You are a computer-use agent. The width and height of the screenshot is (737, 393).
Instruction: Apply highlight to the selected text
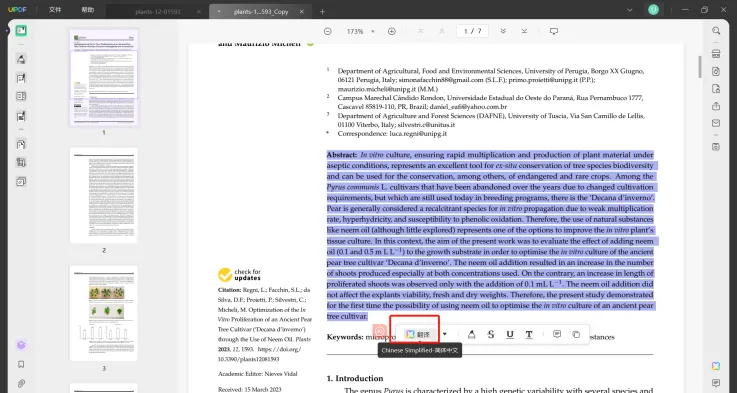(471, 334)
